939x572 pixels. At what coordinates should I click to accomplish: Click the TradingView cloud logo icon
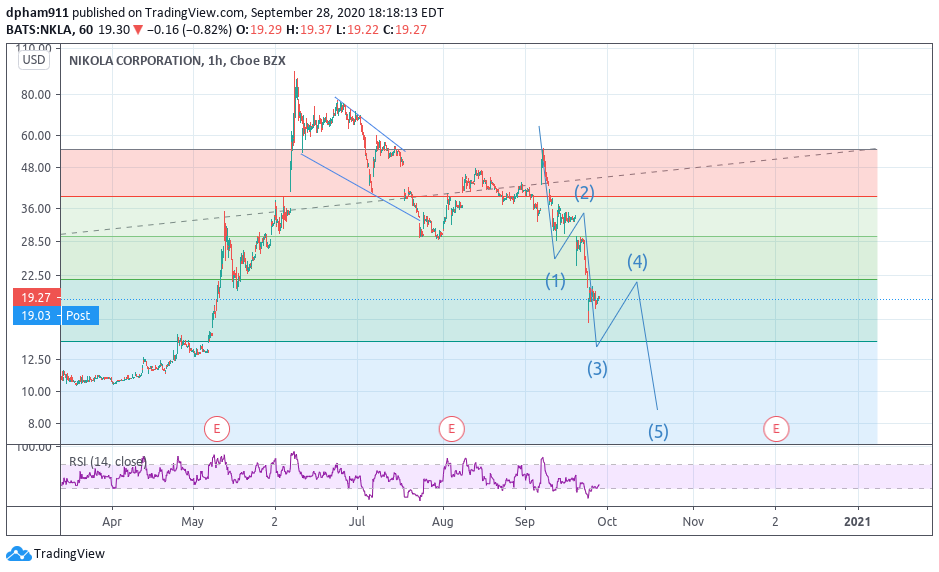click(x=18, y=553)
